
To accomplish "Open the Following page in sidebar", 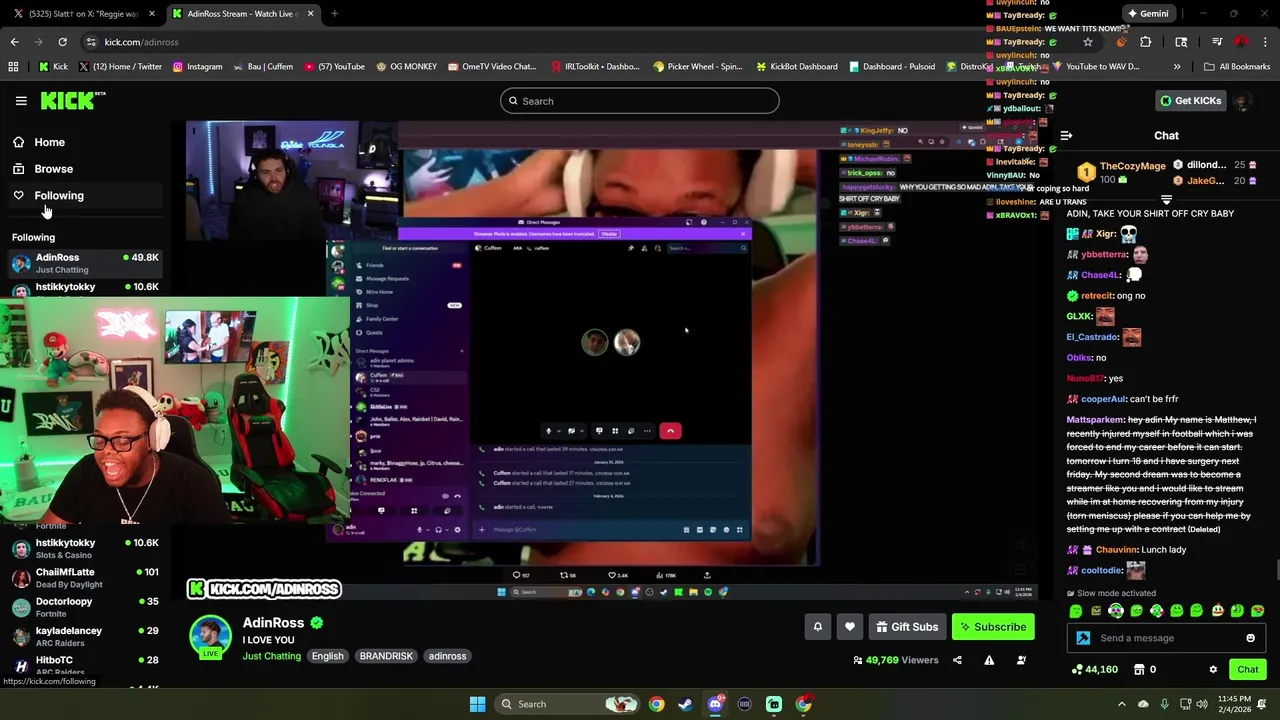I will [x=59, y=196].
